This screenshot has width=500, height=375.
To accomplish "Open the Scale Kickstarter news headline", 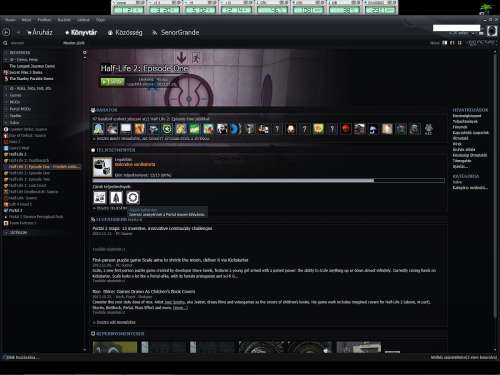I will (170, 260).
